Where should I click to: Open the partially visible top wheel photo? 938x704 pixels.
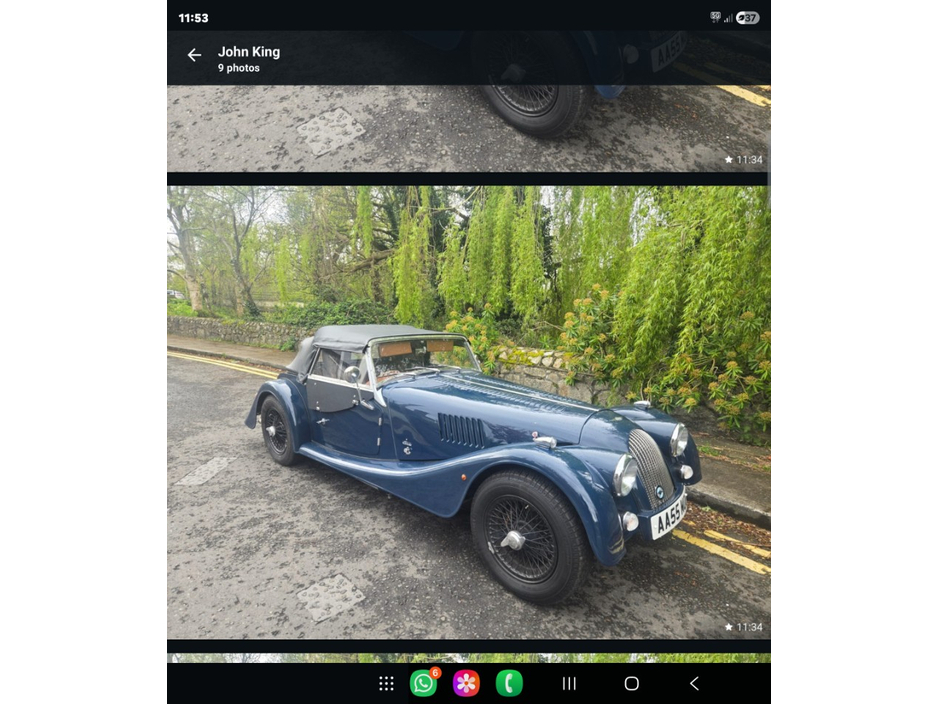468,128
